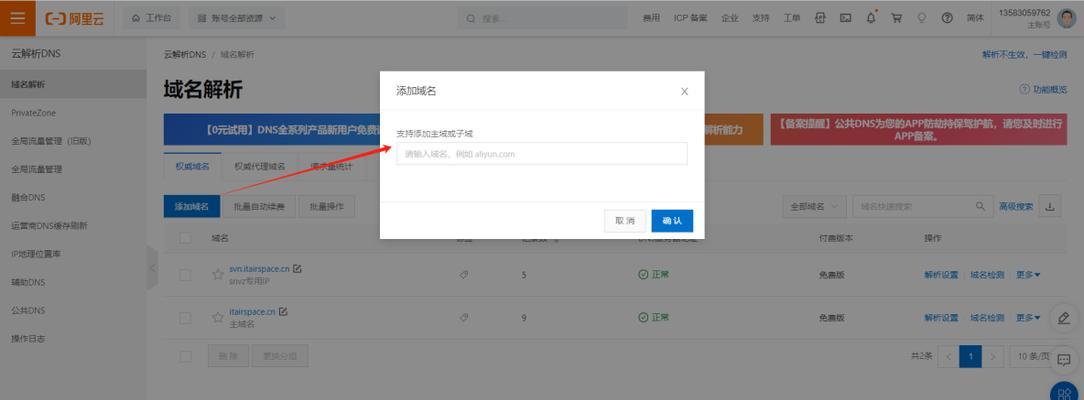
Task: Switch to the 权威代理域名 tab
Action: pyautogui.click(x=259, y=166)
